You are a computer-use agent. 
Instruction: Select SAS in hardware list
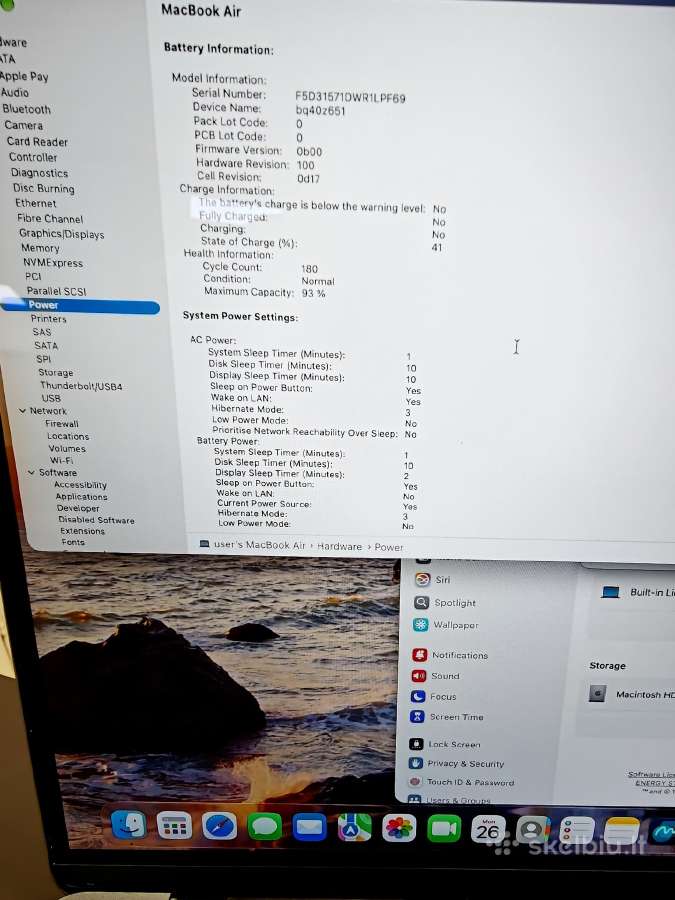[x=41, y=332]
